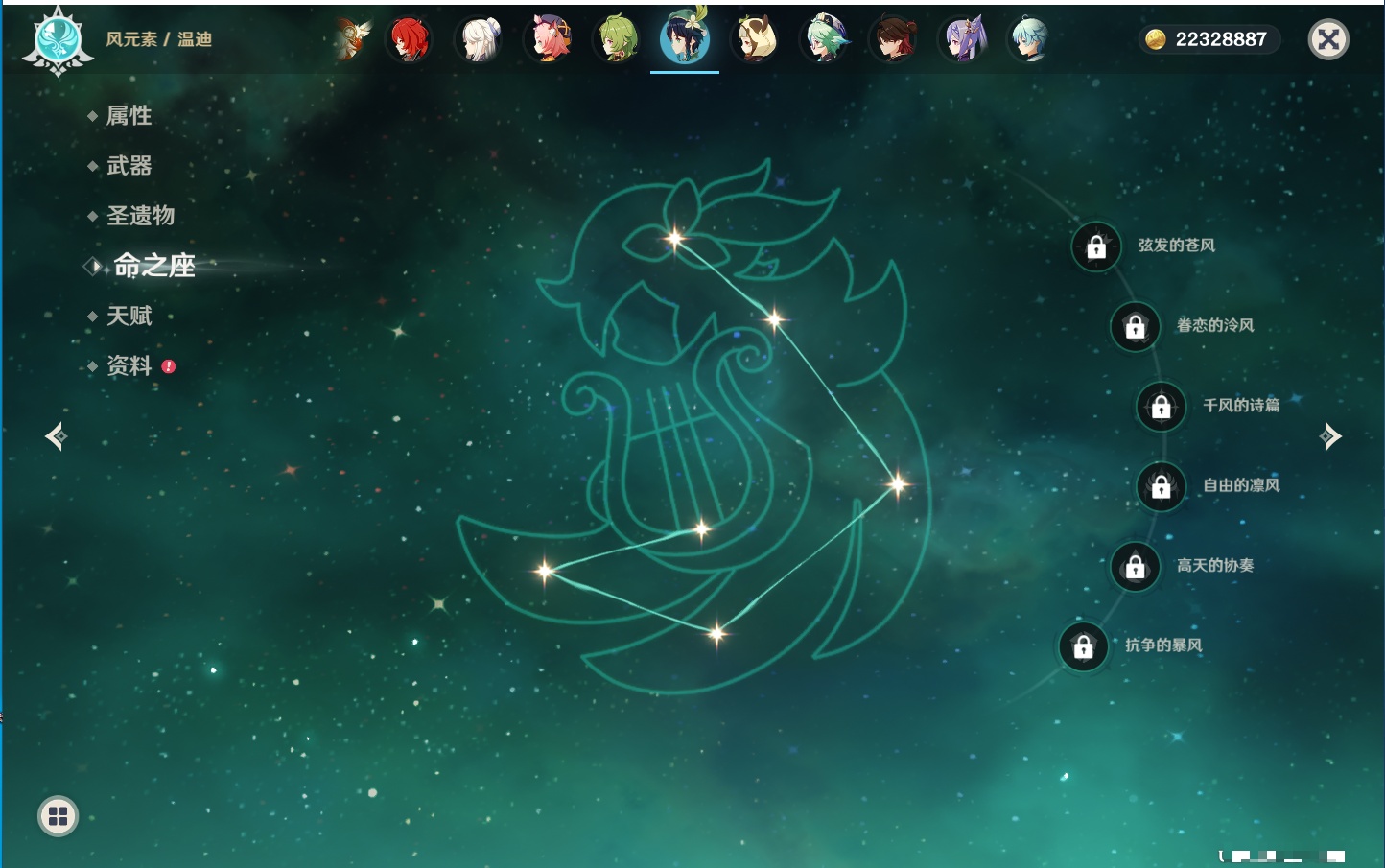The image size is (1385, 868).
Task: Click the lock icon for 自由的凛风
Action: [1161, 487]
